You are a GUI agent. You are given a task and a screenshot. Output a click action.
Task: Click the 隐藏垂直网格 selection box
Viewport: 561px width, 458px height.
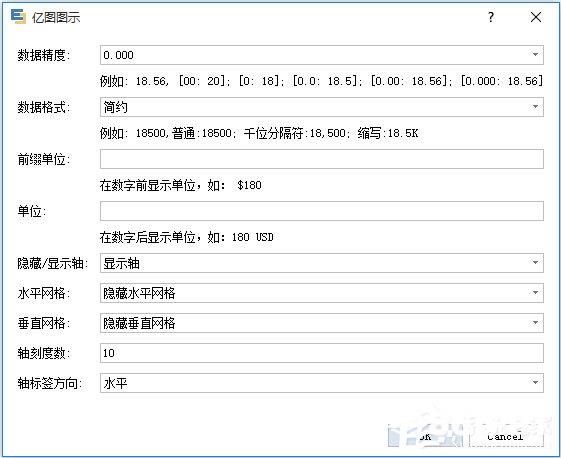click(322, 323)
